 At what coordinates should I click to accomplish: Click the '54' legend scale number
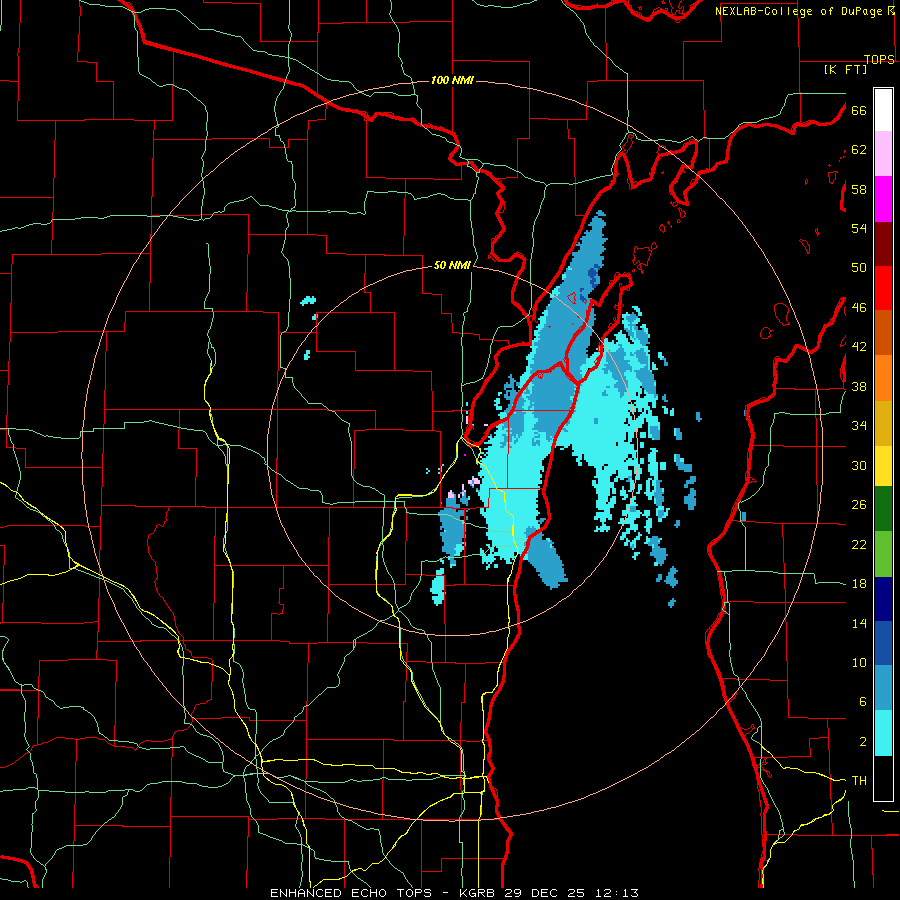[859, 228]
